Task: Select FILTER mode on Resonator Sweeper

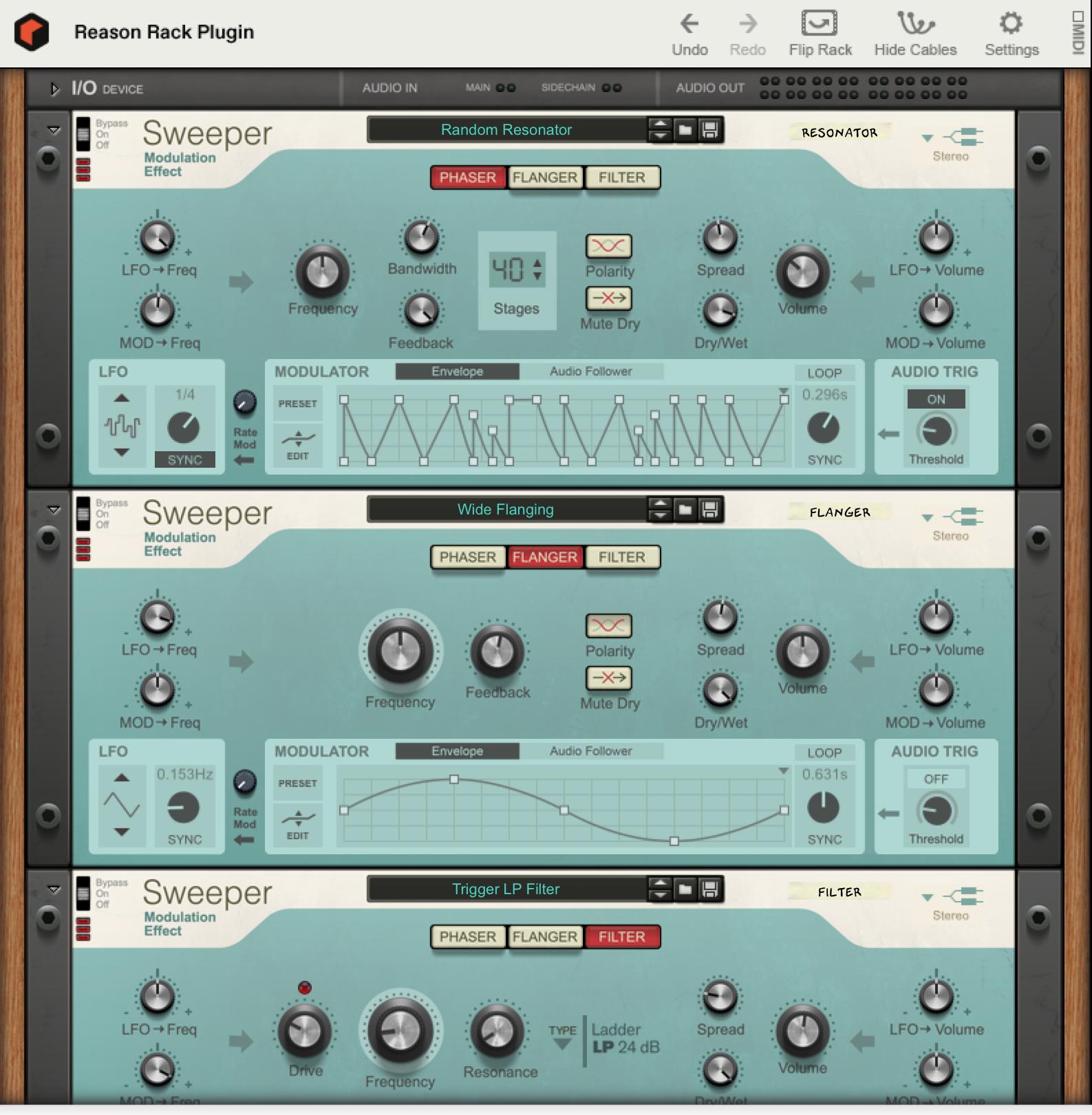Action: 622,177
